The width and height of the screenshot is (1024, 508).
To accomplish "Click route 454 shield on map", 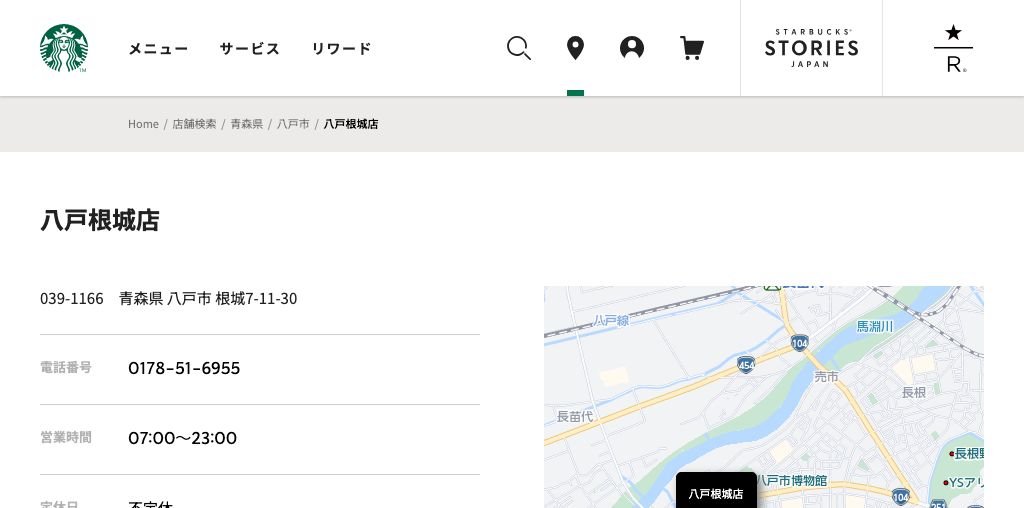I will [746, 365].
